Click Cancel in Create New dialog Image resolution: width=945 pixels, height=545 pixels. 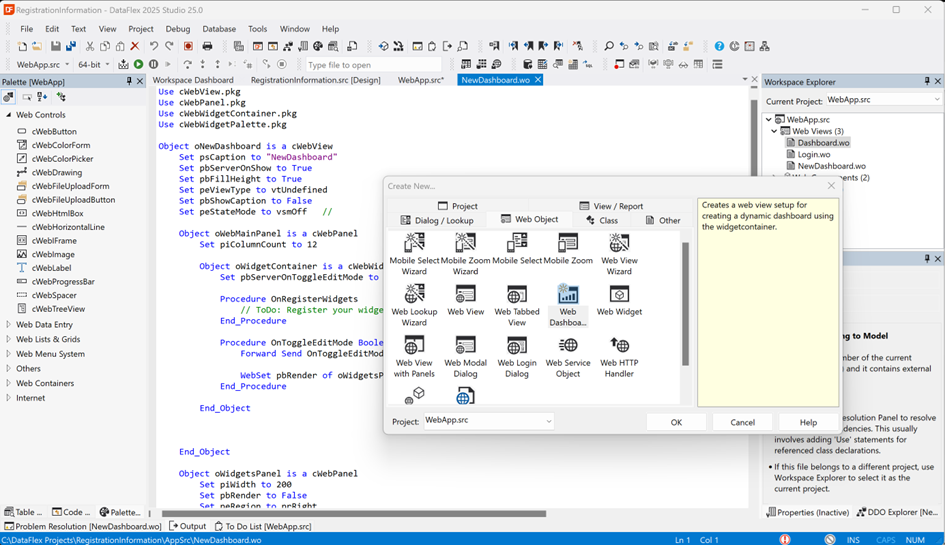[742, 422]
